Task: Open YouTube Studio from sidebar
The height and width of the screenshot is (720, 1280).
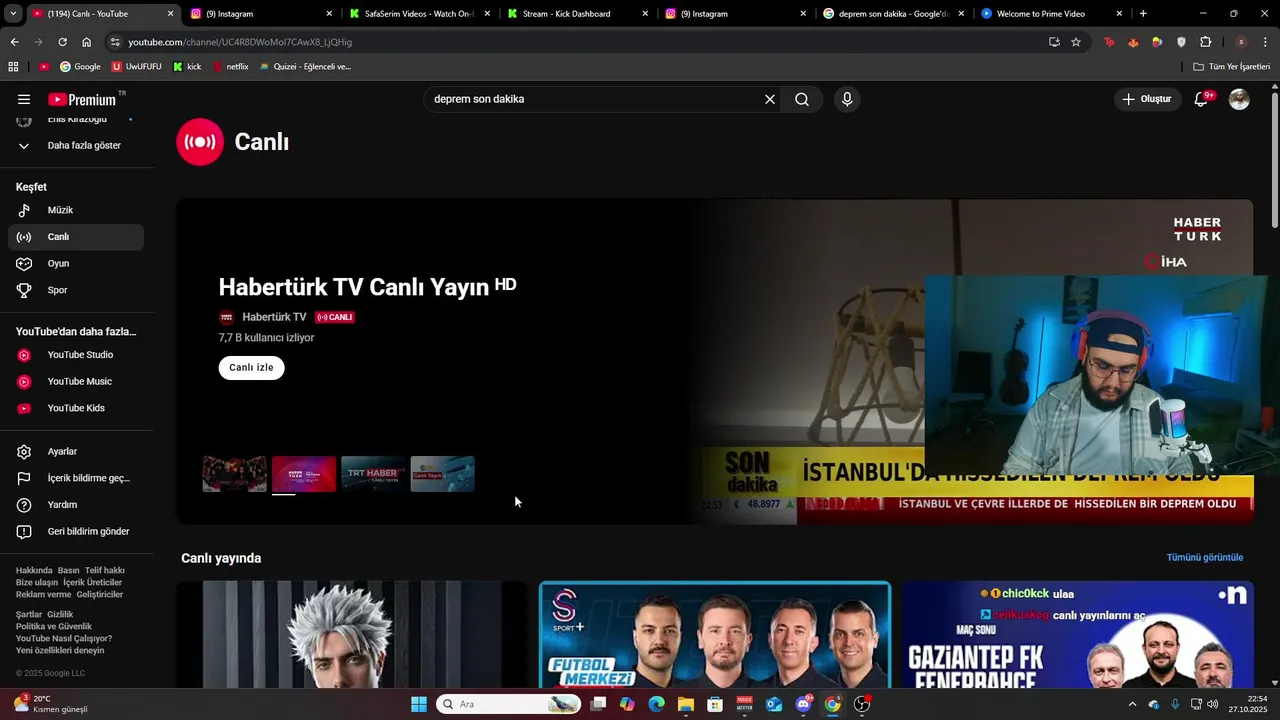Action: pos(76,355)
